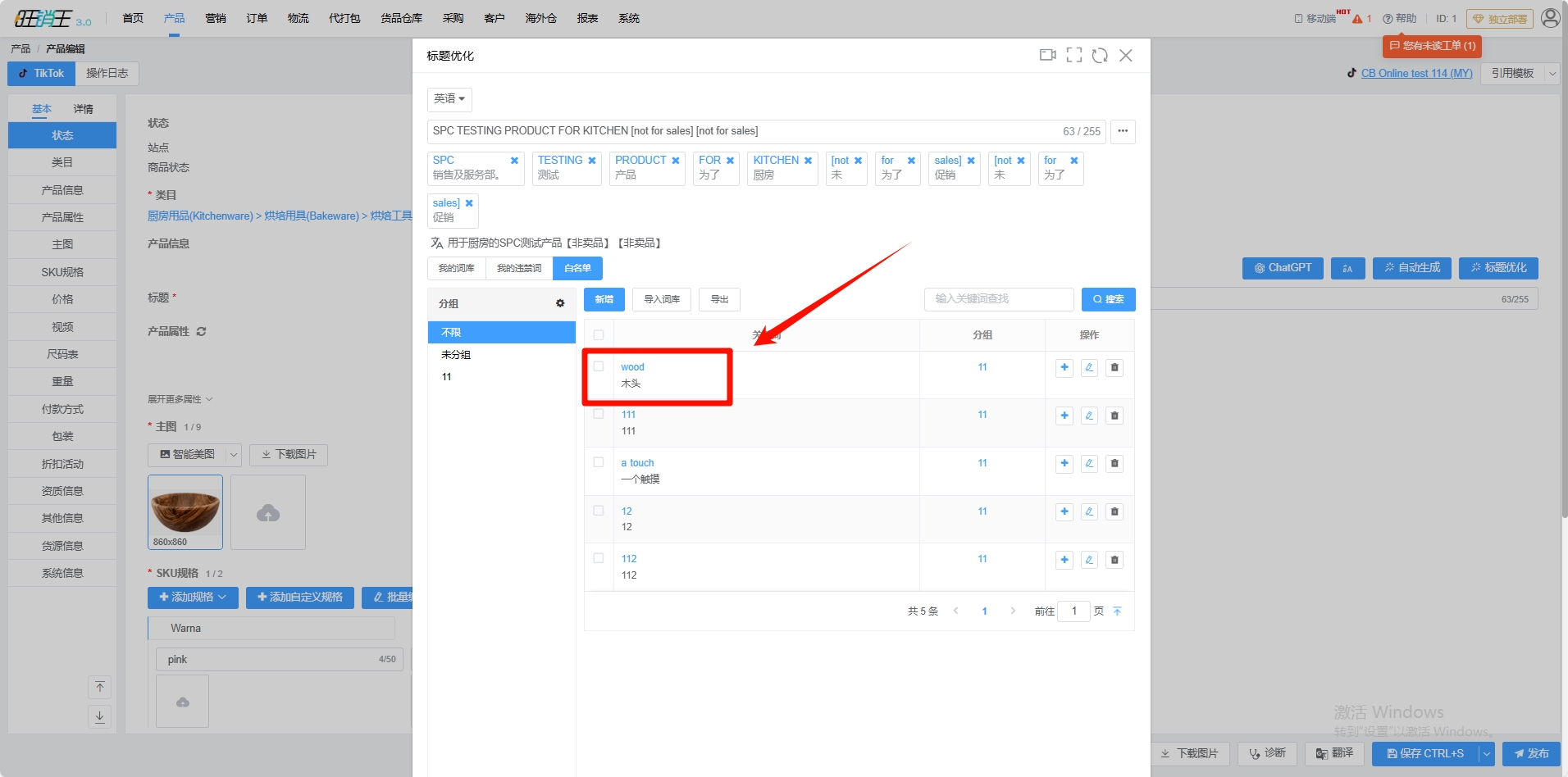Viewport: 1568px width, 777px height.
Task: Select all rows via header checkbox
Action: point(599,335)
